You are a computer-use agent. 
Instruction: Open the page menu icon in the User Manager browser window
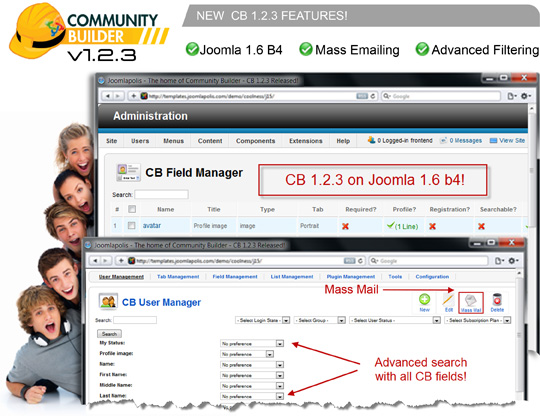(x=499, y=261)
